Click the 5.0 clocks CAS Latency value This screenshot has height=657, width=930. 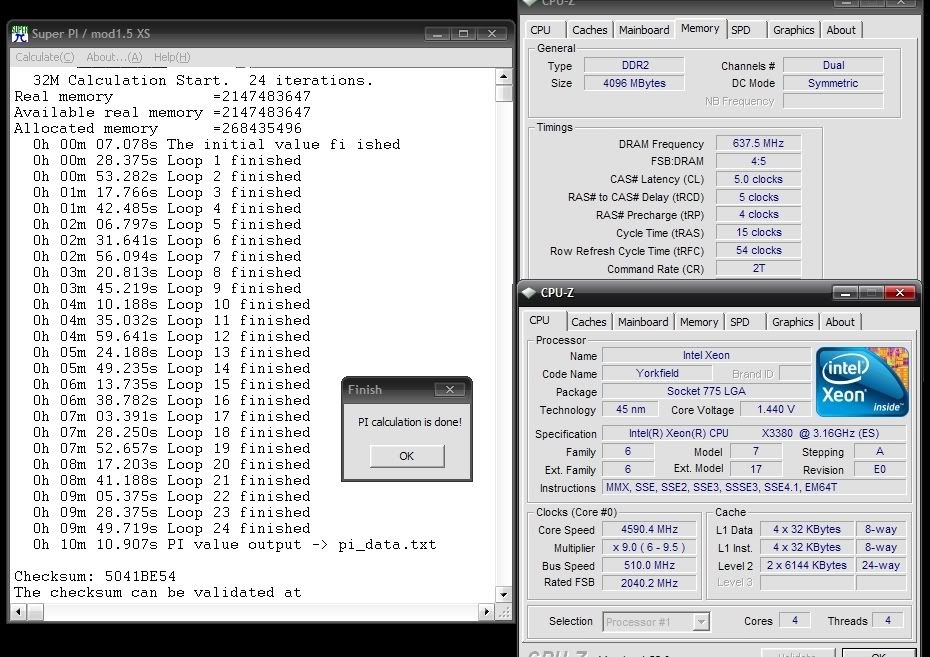click(759, 179)
